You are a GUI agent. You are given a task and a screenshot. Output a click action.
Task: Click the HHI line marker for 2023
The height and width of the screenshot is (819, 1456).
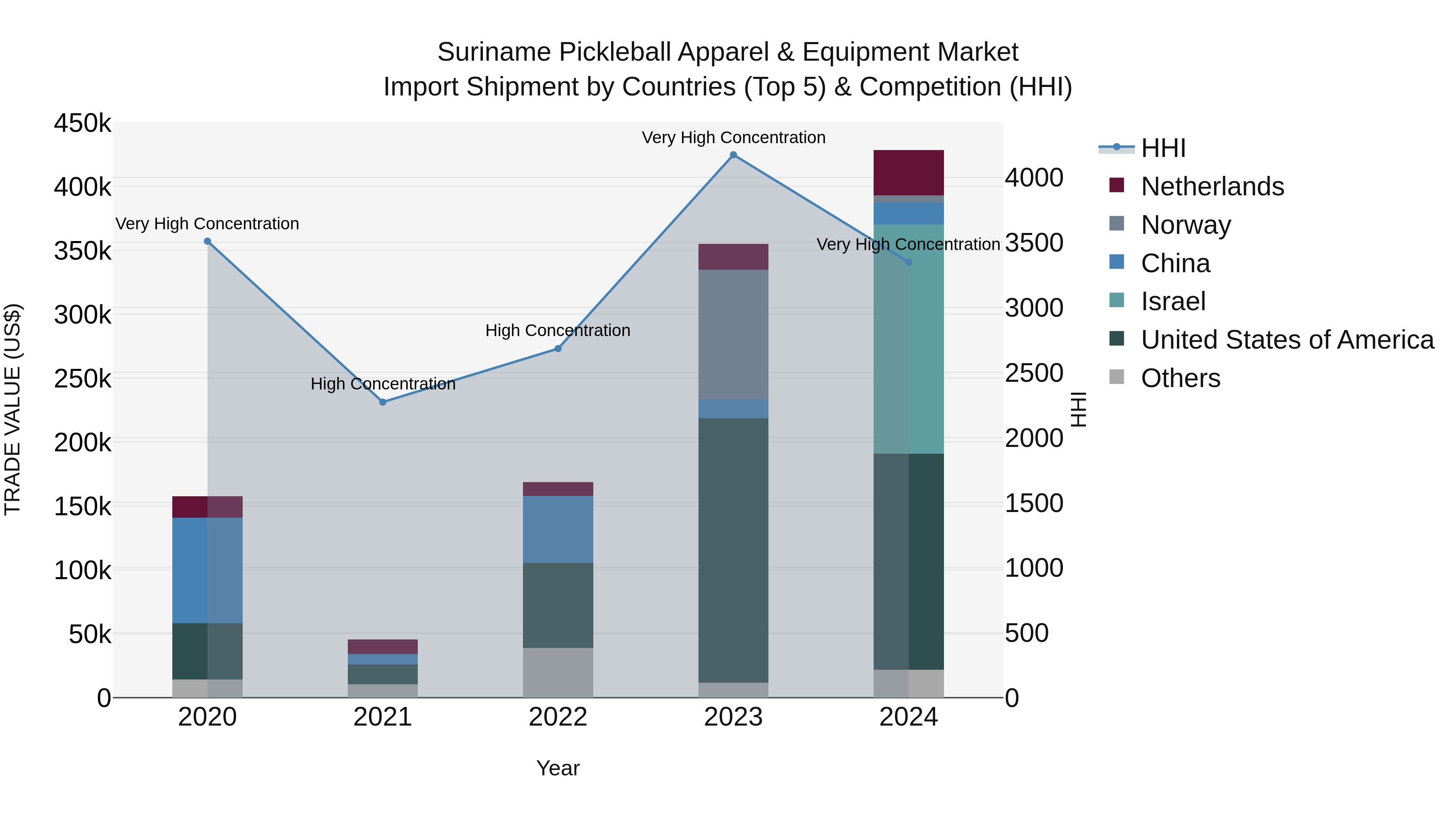coord(734,155)
